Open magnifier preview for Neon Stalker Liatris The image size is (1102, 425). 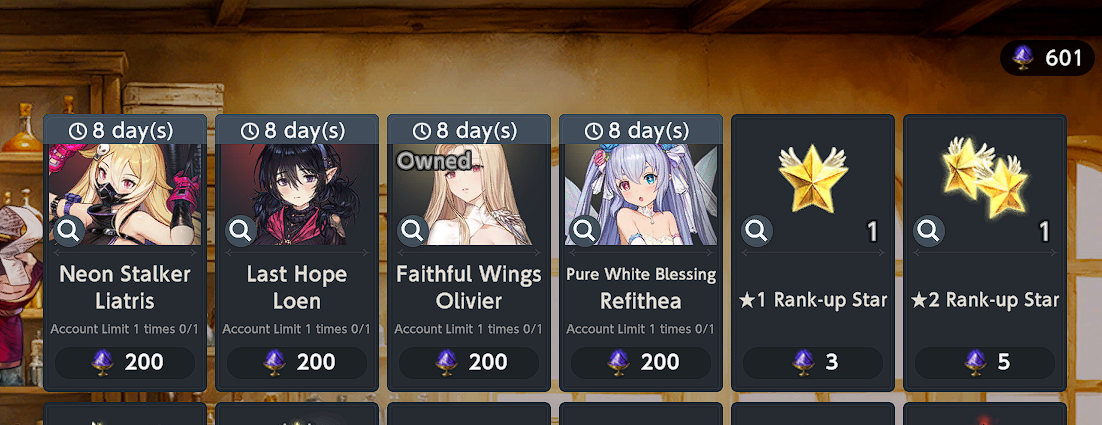tap(69, 230)
